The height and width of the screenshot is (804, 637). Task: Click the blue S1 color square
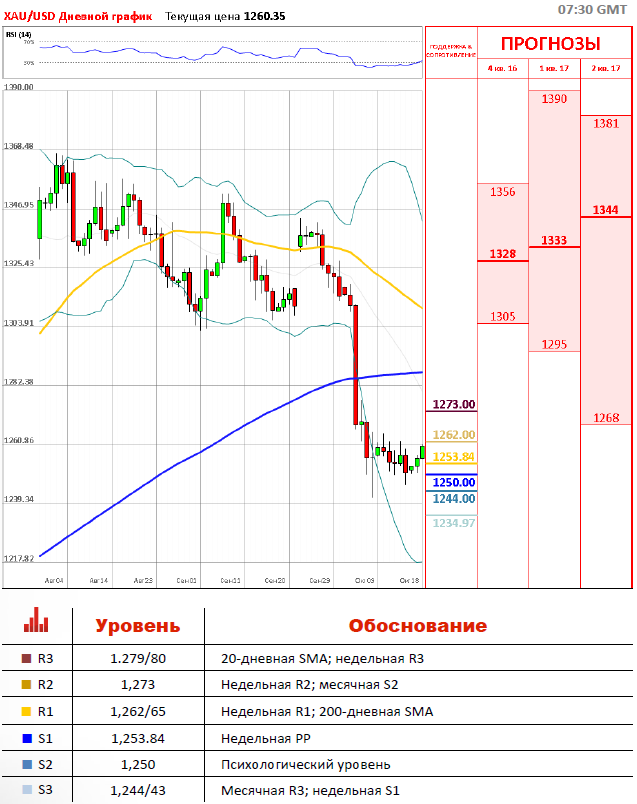click(24, 739)
